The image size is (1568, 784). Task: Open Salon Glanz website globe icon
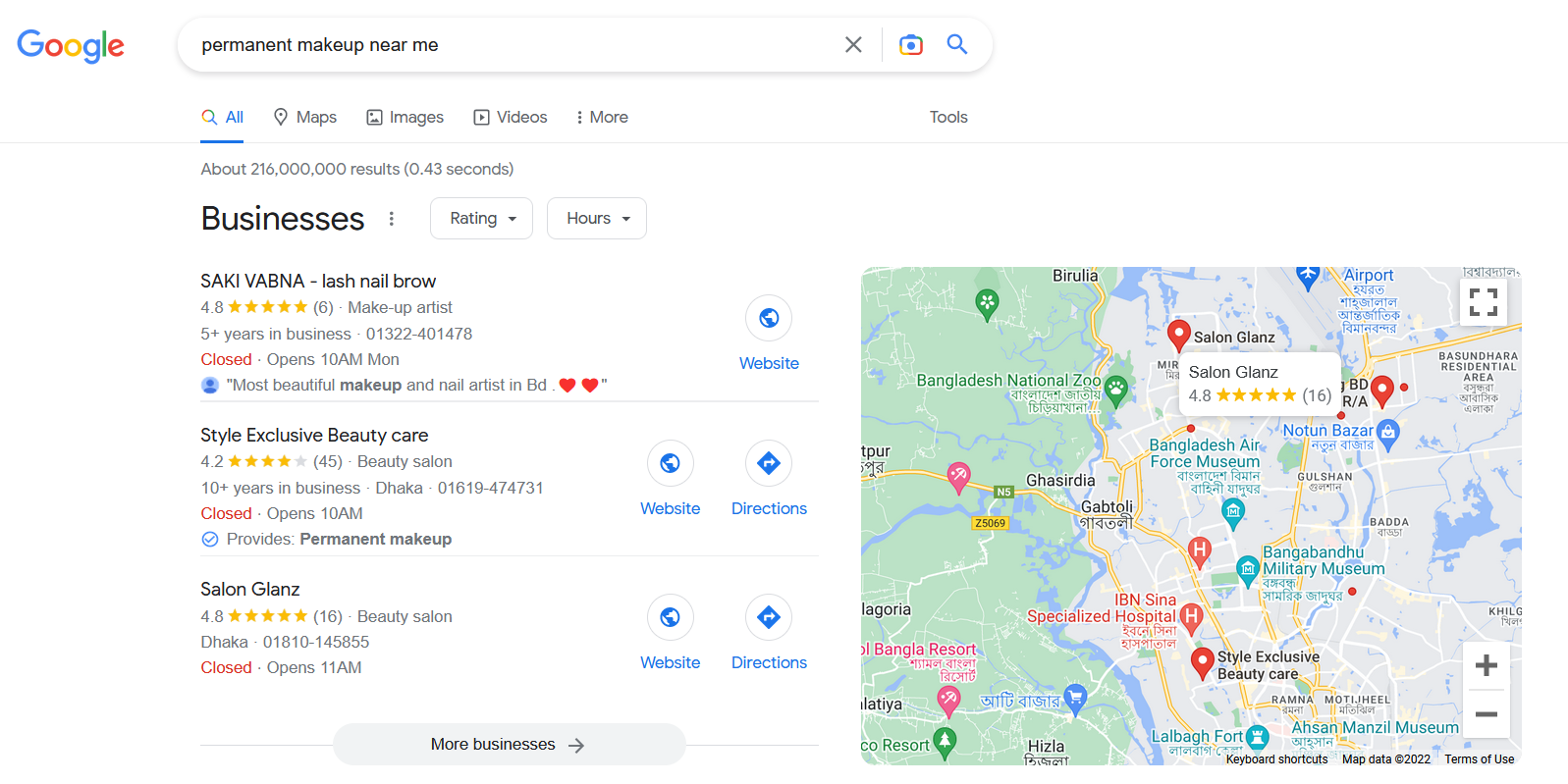coord(671,617)
